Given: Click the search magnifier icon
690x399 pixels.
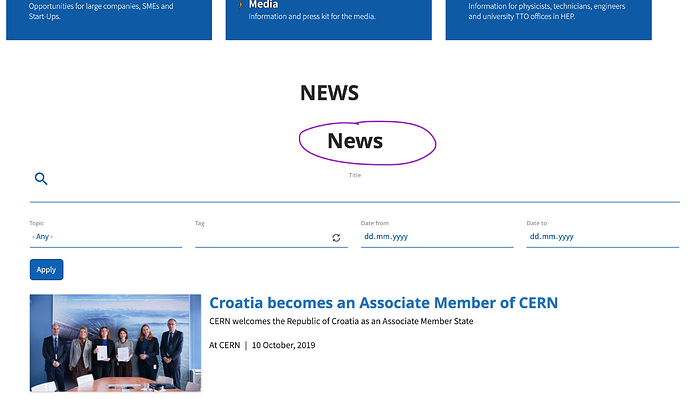Looking at the screenshot, I should 41,179.
